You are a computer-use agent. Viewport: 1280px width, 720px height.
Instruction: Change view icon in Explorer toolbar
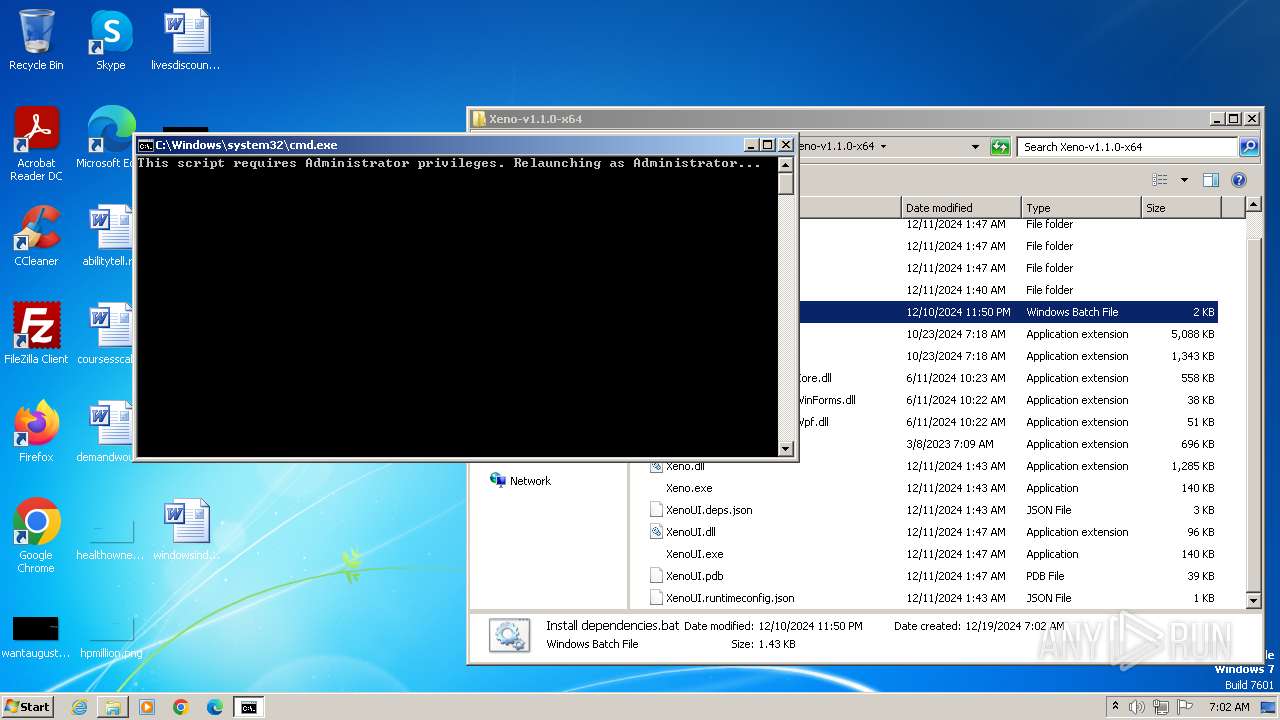coord(1160,180)
